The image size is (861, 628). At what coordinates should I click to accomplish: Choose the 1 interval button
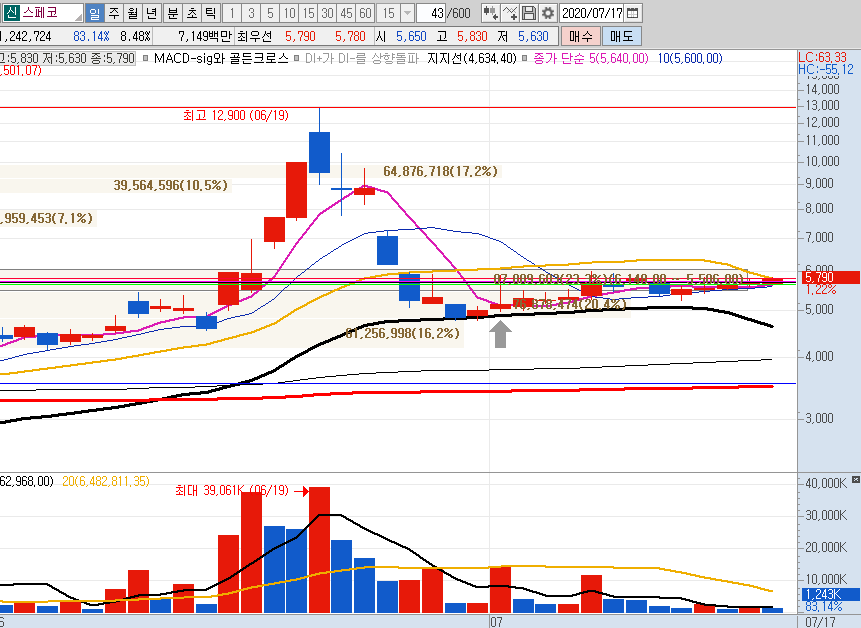(232, 13)
